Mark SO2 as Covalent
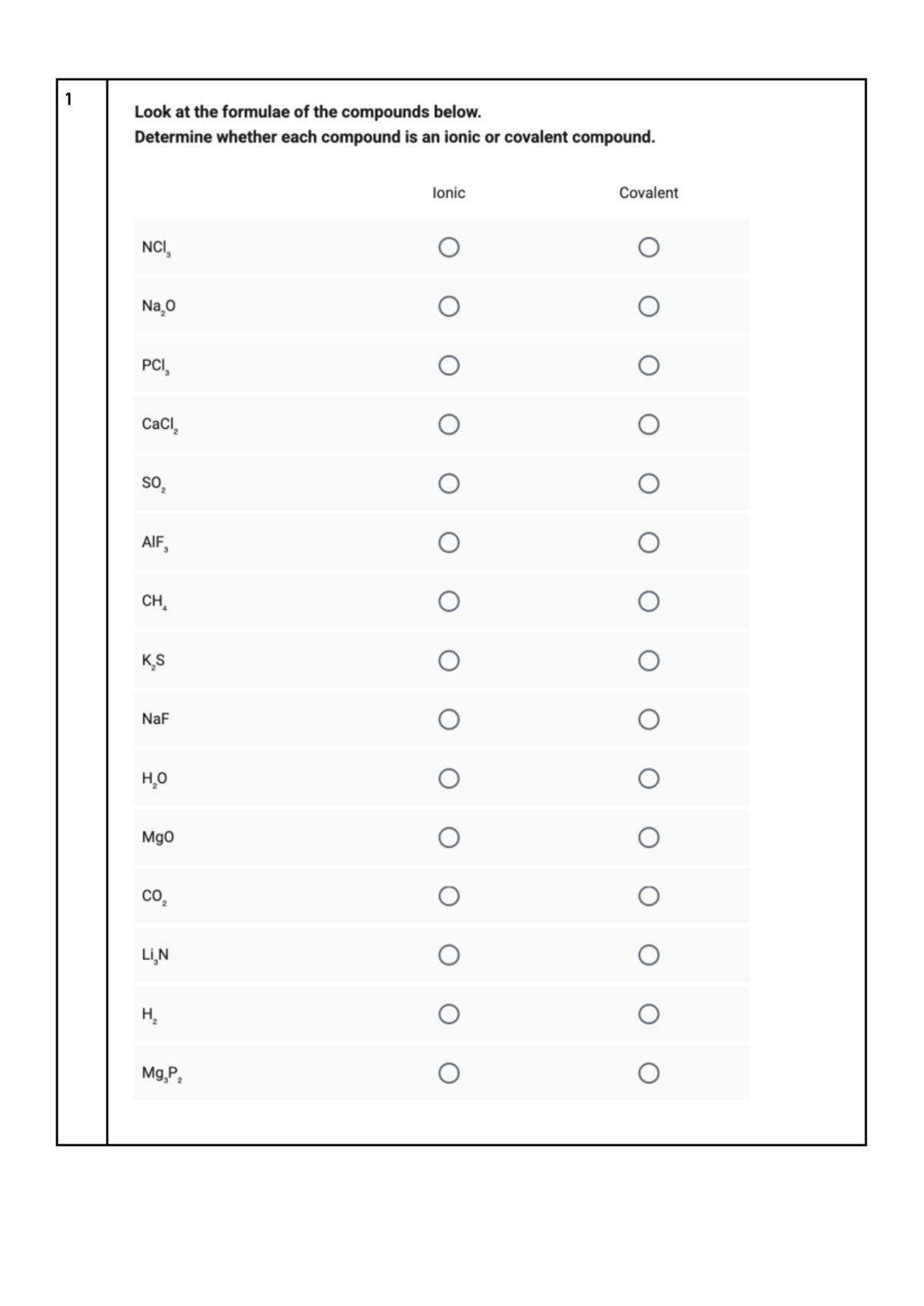Screen dimensions: 924x1306 point(648,484)
